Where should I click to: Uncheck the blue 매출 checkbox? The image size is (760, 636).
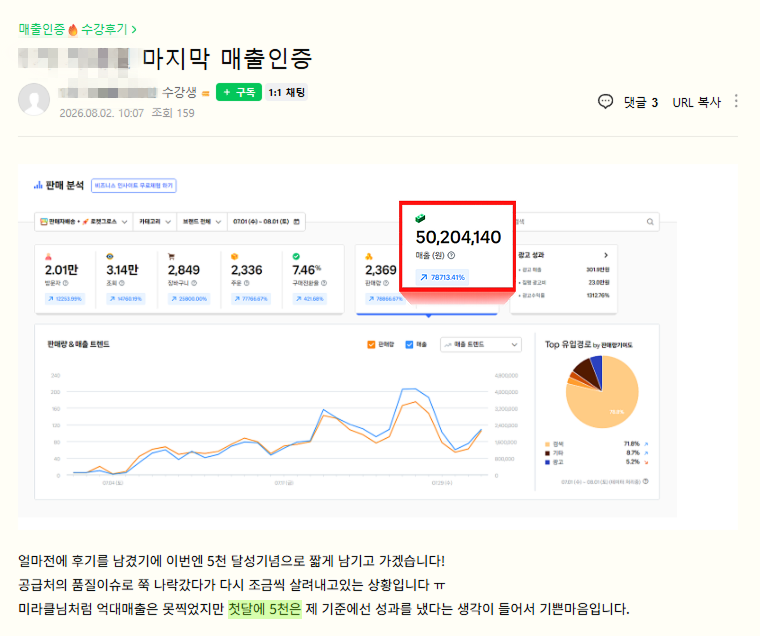point(409,344)
